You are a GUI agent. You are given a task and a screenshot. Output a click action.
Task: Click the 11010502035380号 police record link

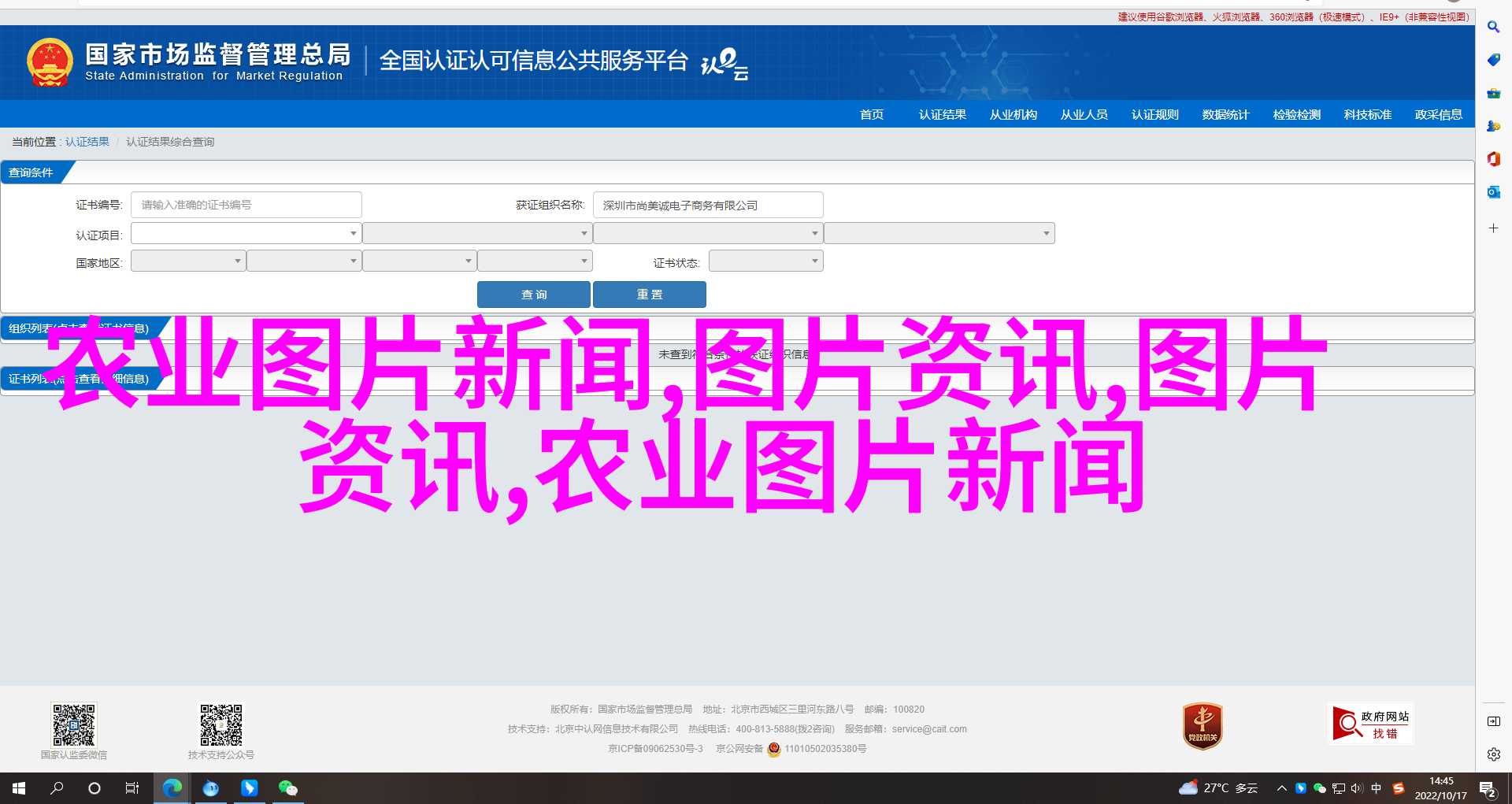click(825, 749)
